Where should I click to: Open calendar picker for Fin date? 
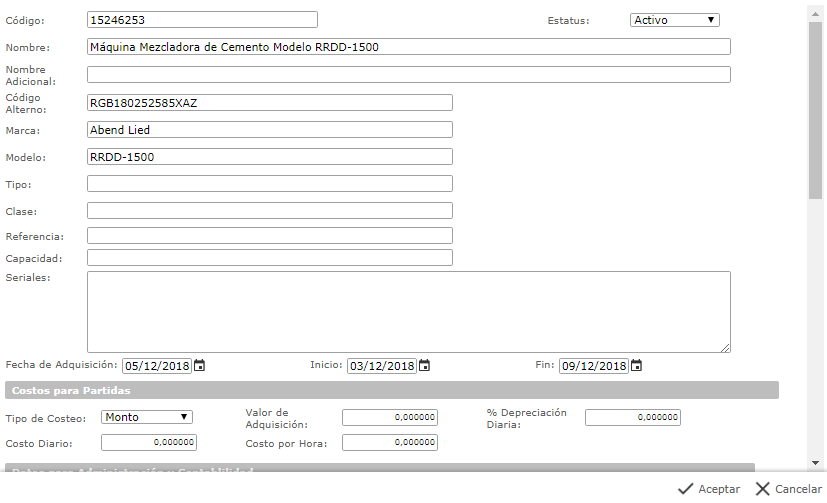click(637, 365)
